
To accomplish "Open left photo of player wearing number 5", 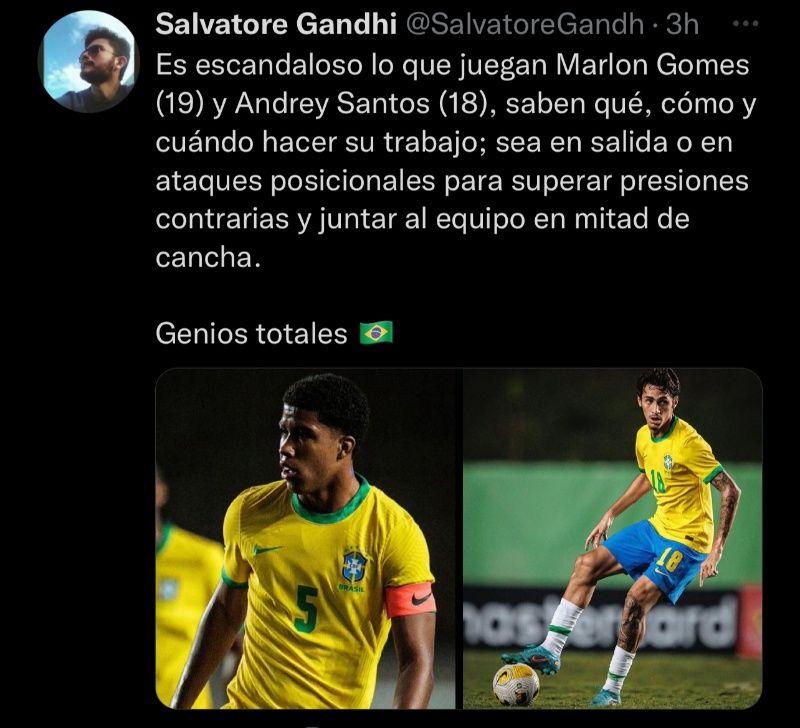I will tap(305, 538).
